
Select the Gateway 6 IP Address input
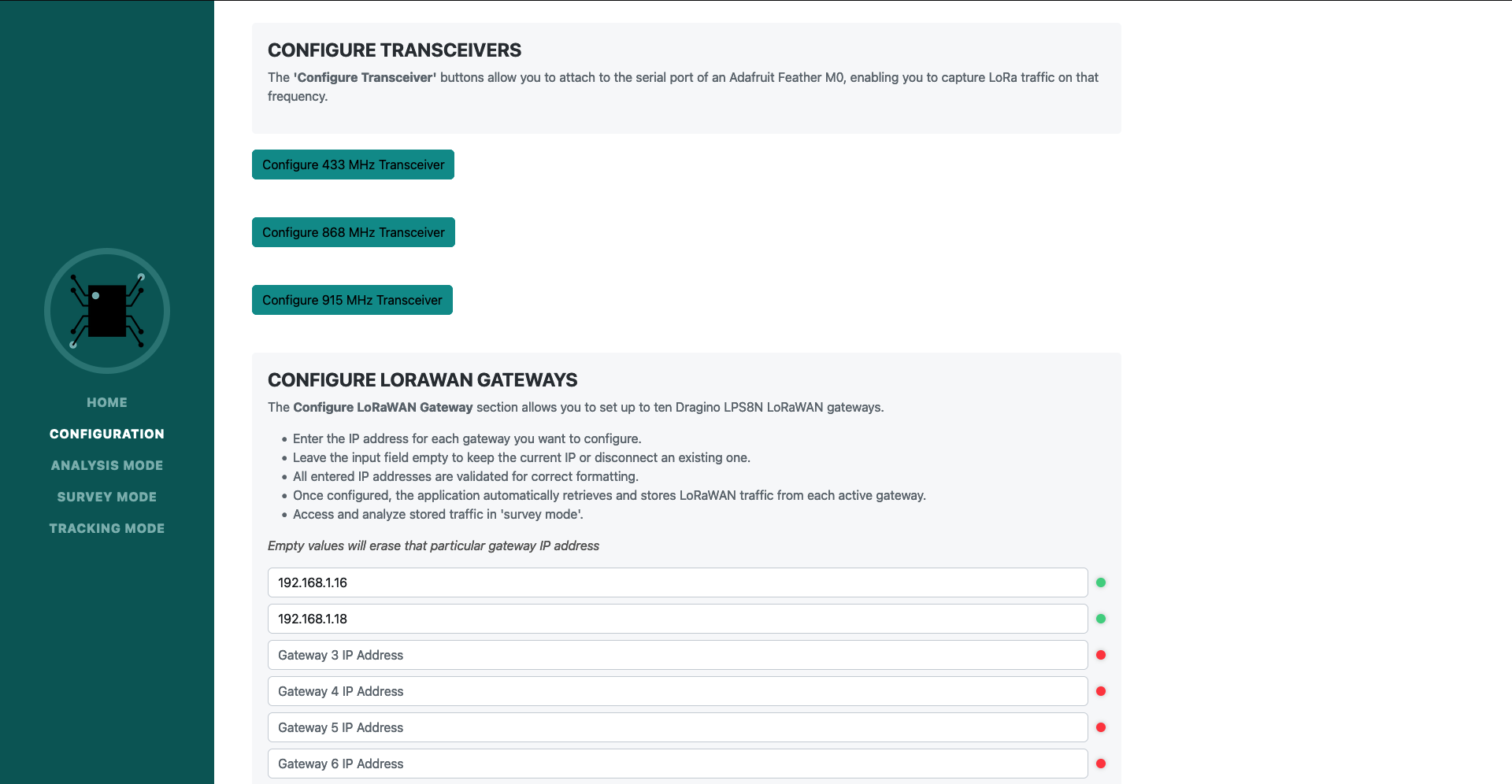(677, 764)
